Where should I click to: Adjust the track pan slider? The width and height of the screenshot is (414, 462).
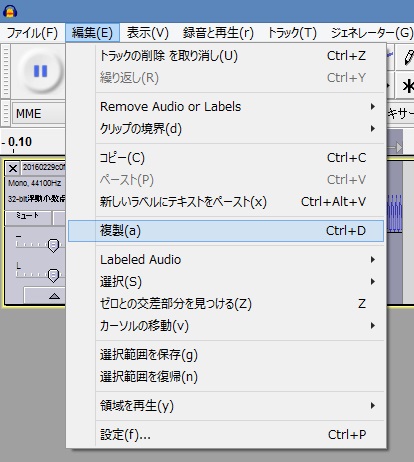(x=53, y=275)
